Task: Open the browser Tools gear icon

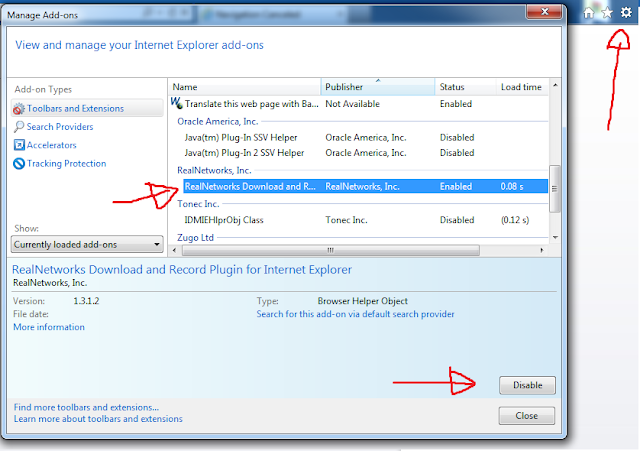Action: 626,13
